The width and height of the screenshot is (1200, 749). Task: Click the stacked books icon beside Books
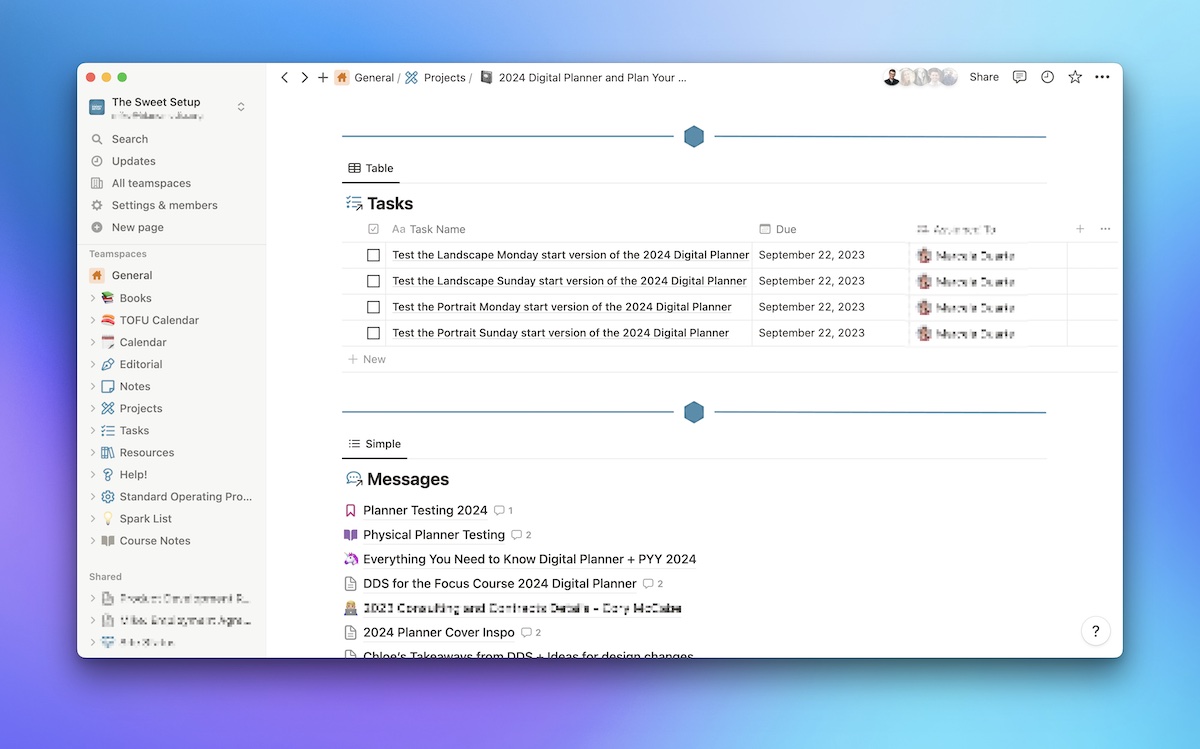click(108, 298)
